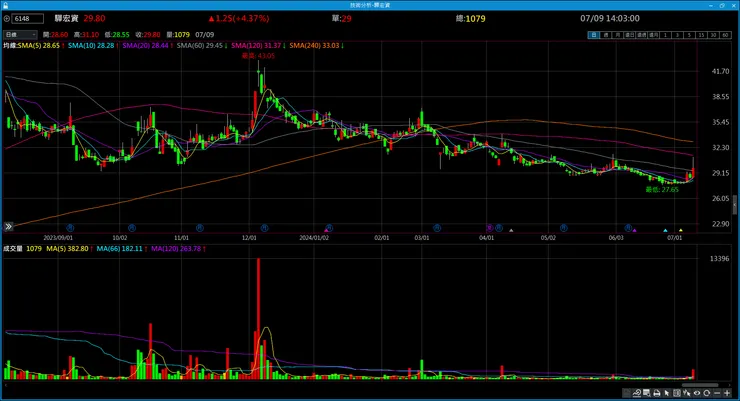The width and height of the screenshot is (740, 401).
Task: Switch to 3-minute interval
Action: pos(678,35)
